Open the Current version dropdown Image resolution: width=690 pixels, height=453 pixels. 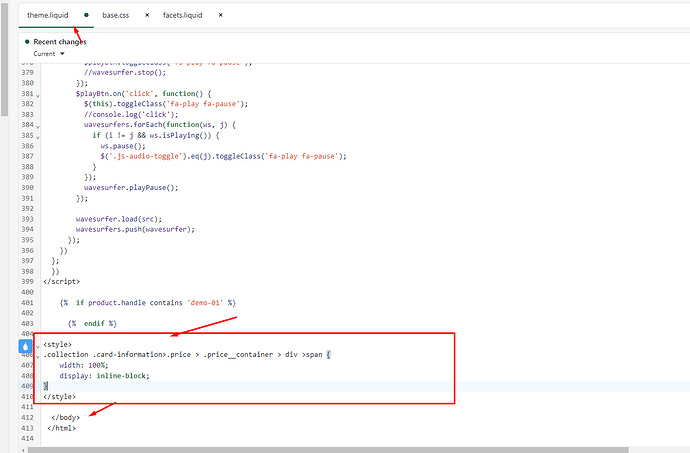(45, 54)
